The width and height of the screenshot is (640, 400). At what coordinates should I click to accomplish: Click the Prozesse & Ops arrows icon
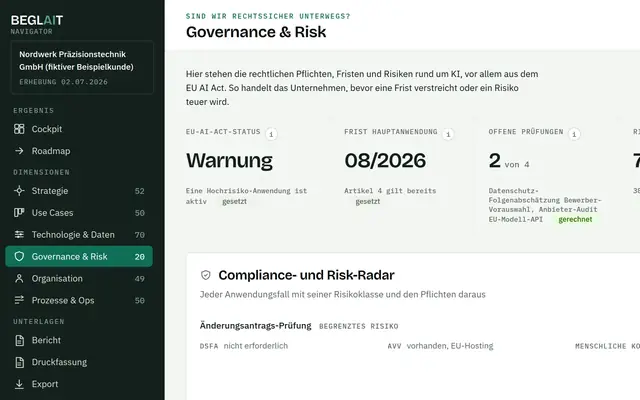point(19,300)
